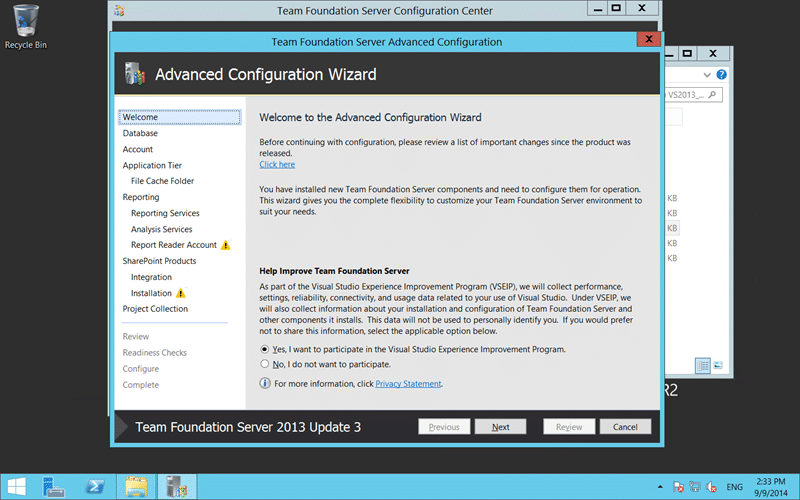Viewport: 800px width, 500px height.
Task: Open the Report Reader Account step
Action: 173,245
